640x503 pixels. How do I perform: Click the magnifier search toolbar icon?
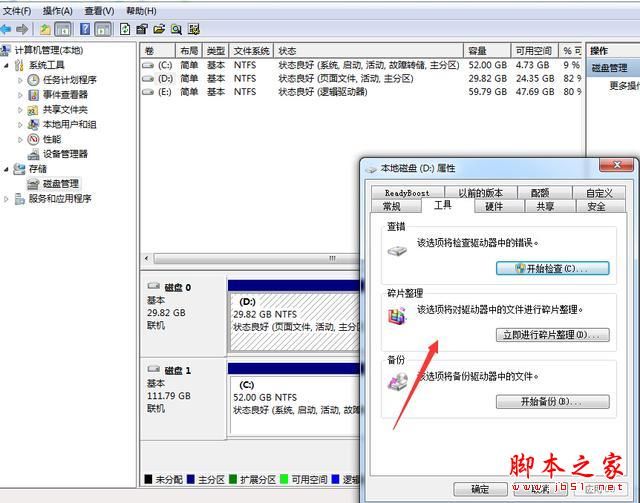176,29
